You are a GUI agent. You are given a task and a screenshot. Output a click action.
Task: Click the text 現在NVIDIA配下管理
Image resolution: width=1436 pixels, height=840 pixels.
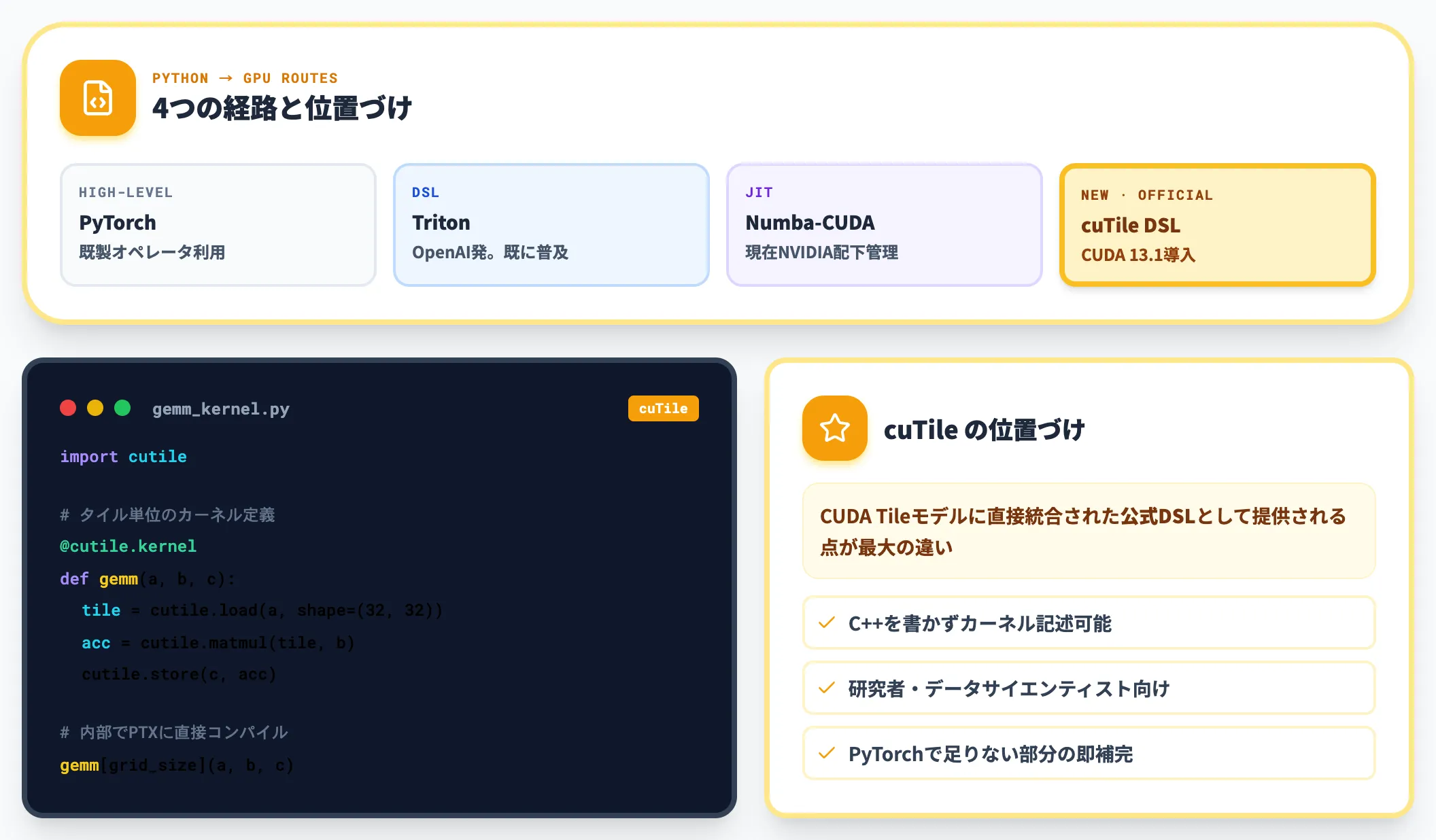pos(822,252)
